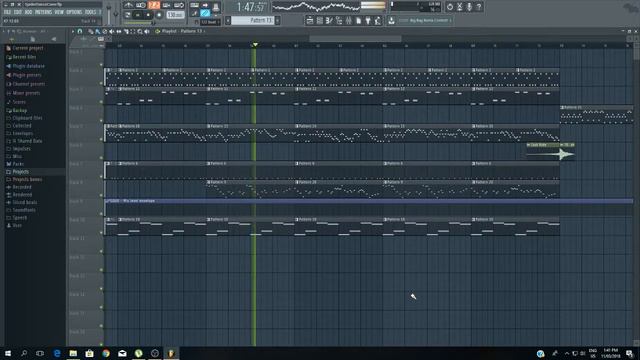The image size is (640, 360).
Task: Open the OPTIONS menu
Action: coord(74,12)
